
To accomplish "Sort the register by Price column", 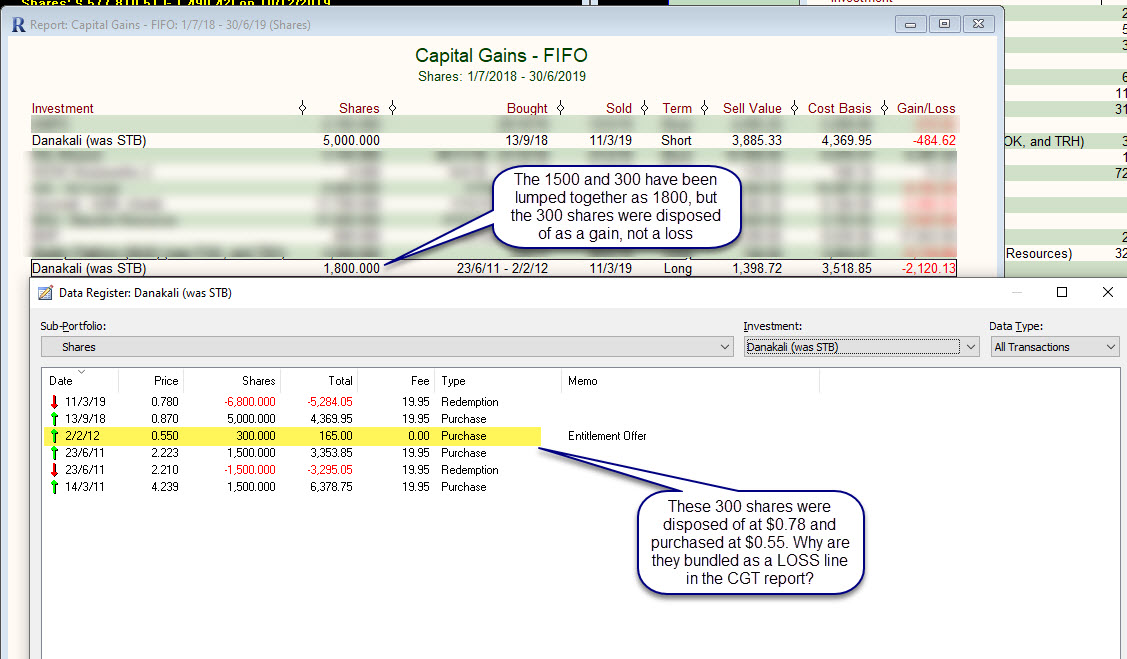I will pos(165,381).
